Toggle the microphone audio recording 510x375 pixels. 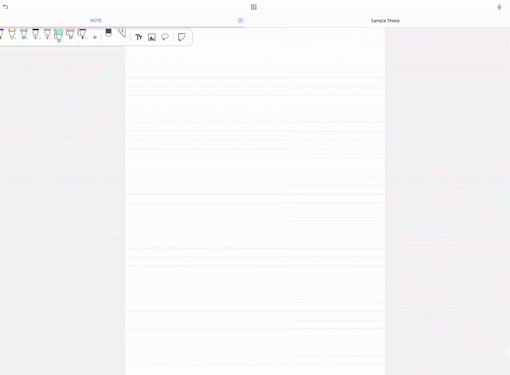tap(499, 7)
